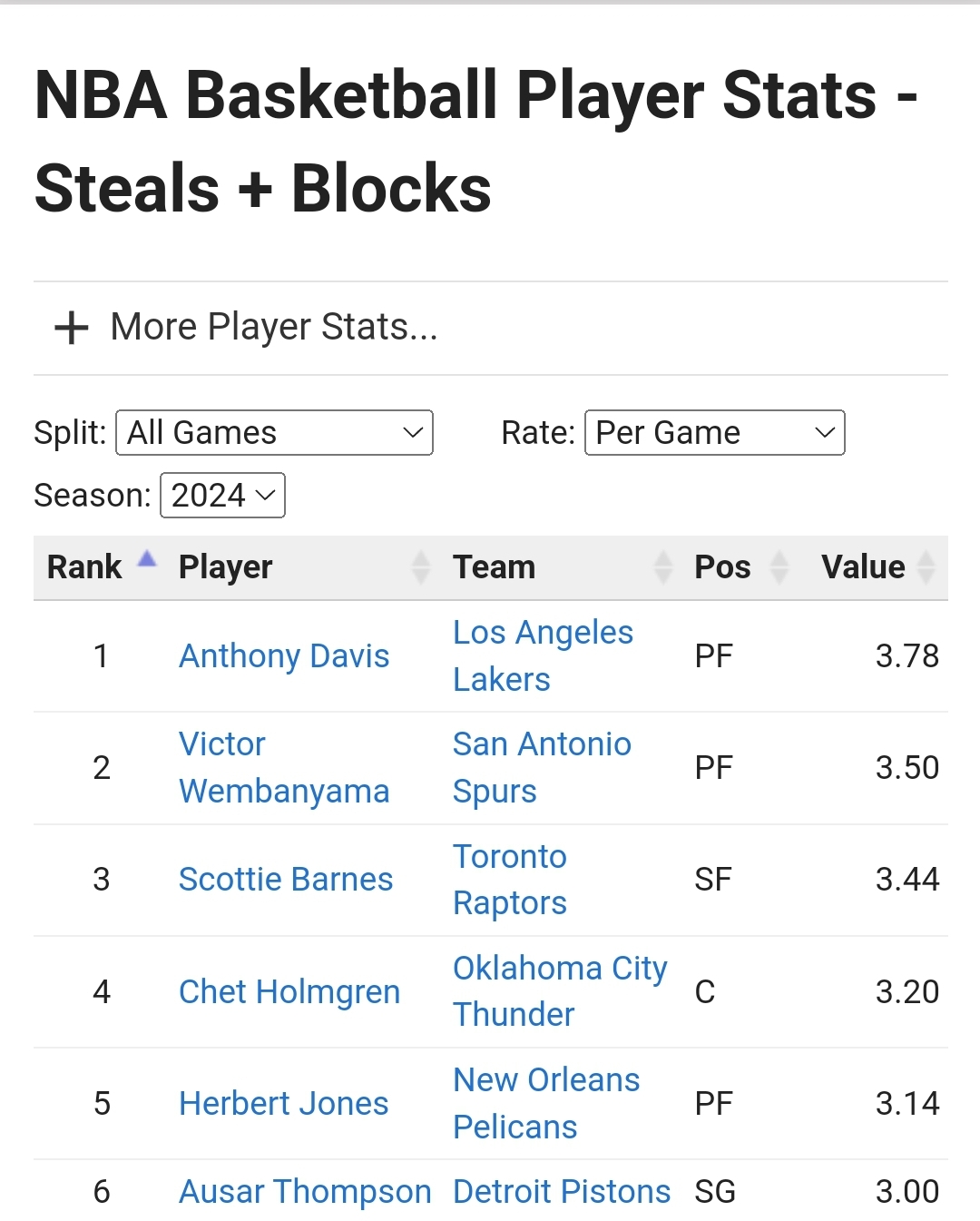Open Chet Holmgren player link
The height and width of the screenshot is (1221, 980).
289,992
